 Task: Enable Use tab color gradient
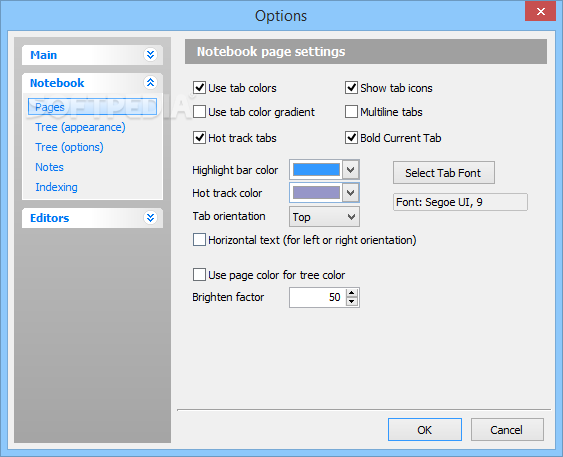tap(199, 112)
